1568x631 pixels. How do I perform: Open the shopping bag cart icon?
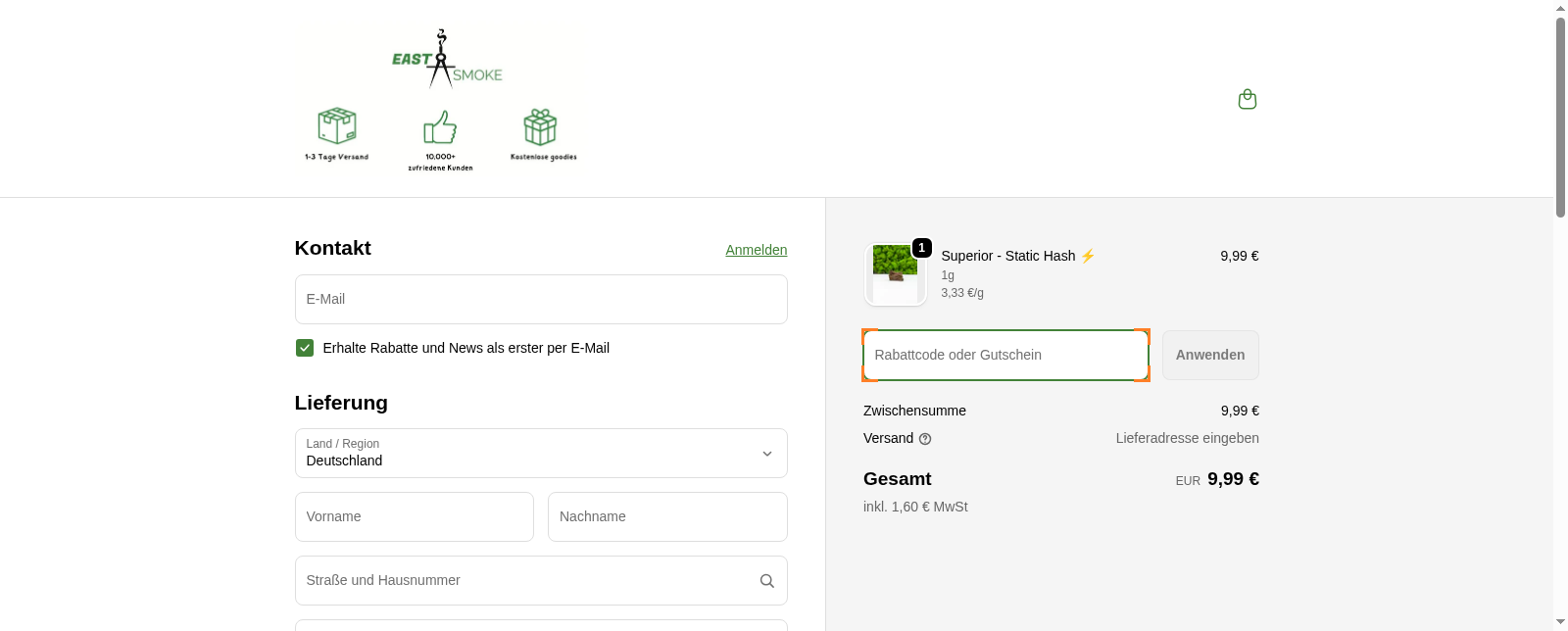pos(1247,99)
